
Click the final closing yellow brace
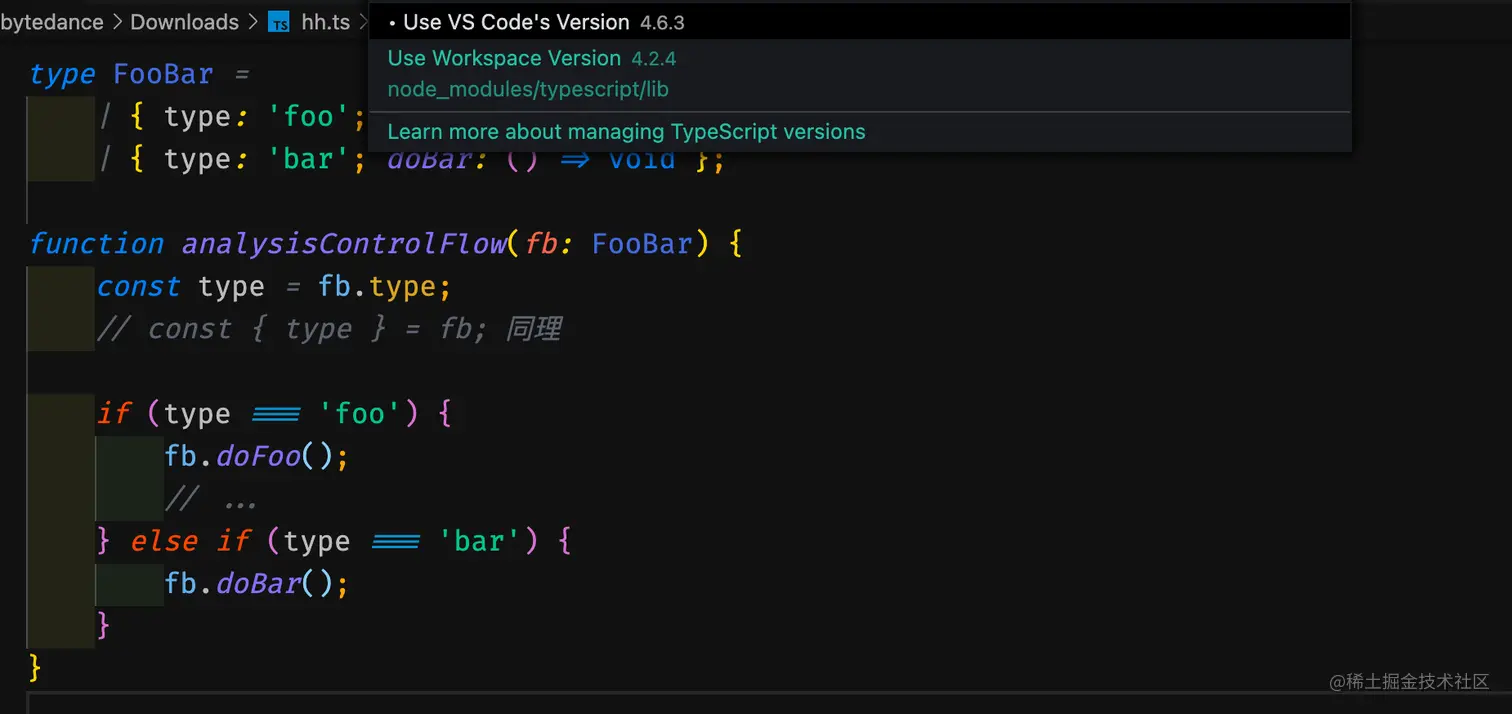tap(35, 667)
